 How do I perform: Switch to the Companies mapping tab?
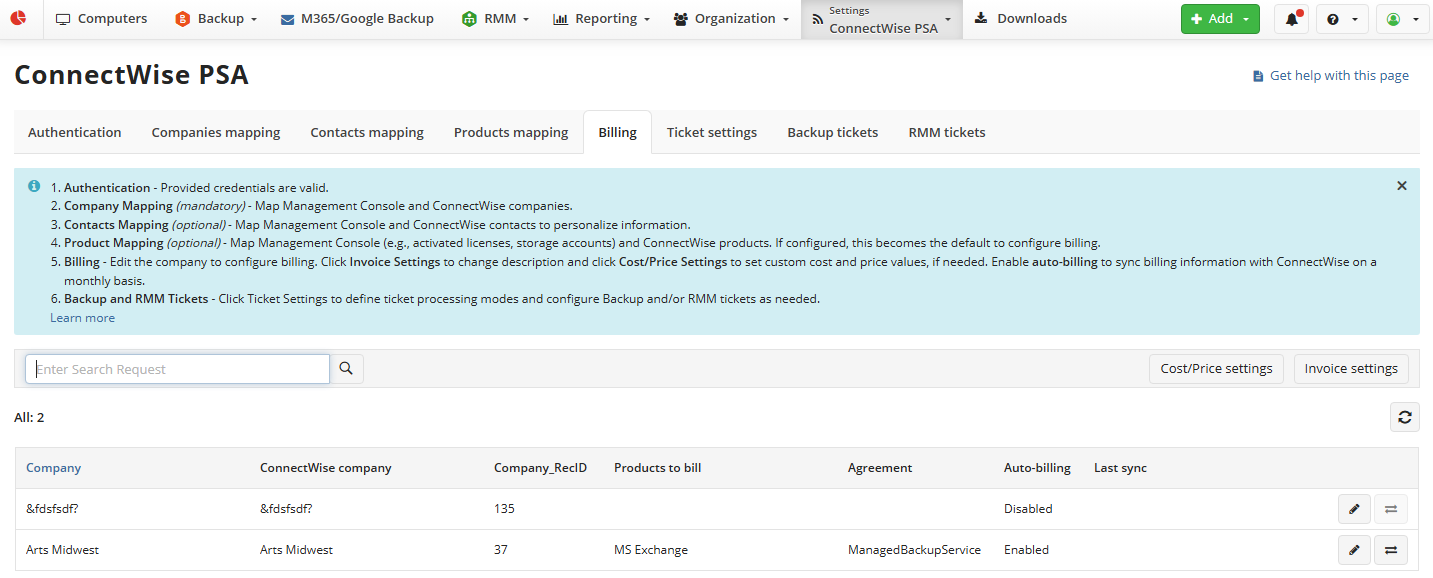[216, 132]
